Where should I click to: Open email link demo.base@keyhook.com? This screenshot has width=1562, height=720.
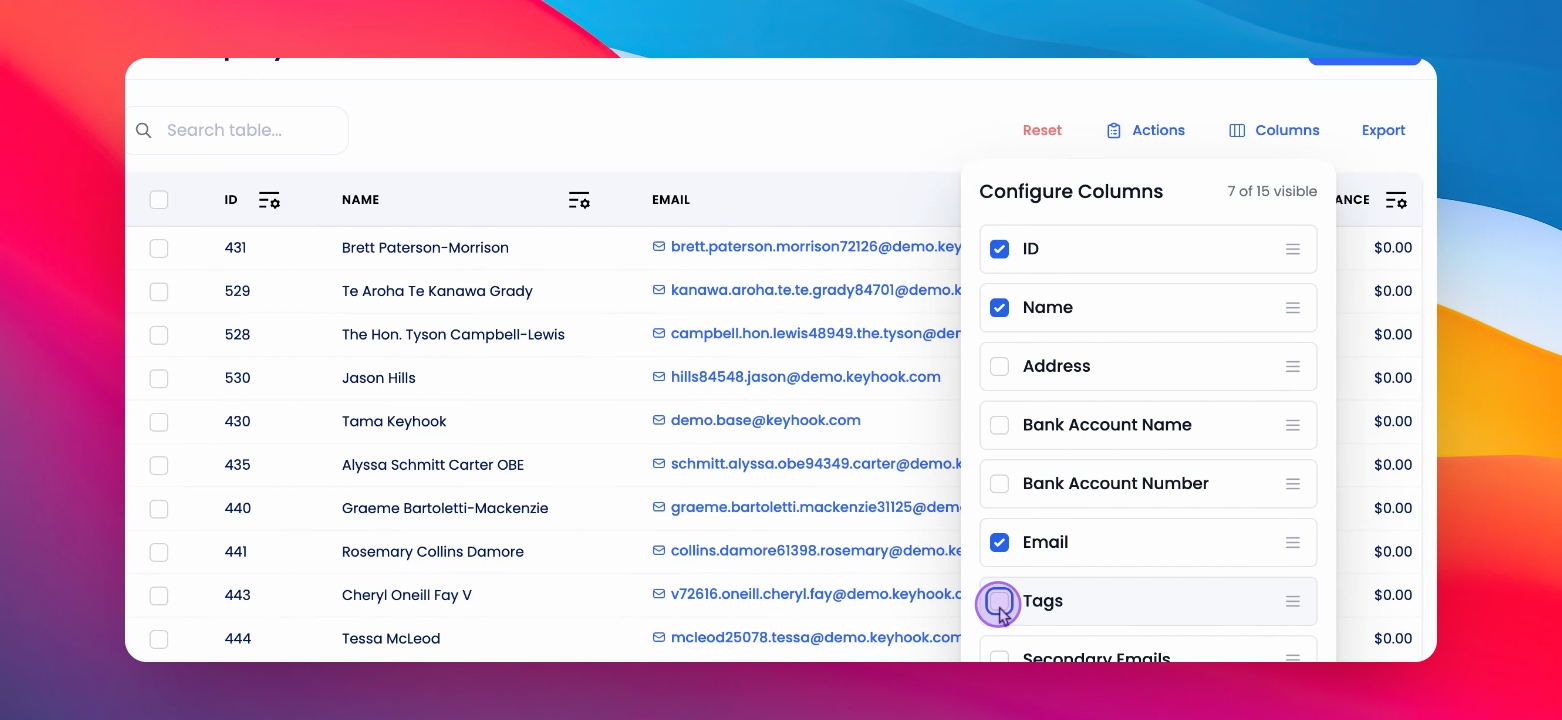coord(766,420)
